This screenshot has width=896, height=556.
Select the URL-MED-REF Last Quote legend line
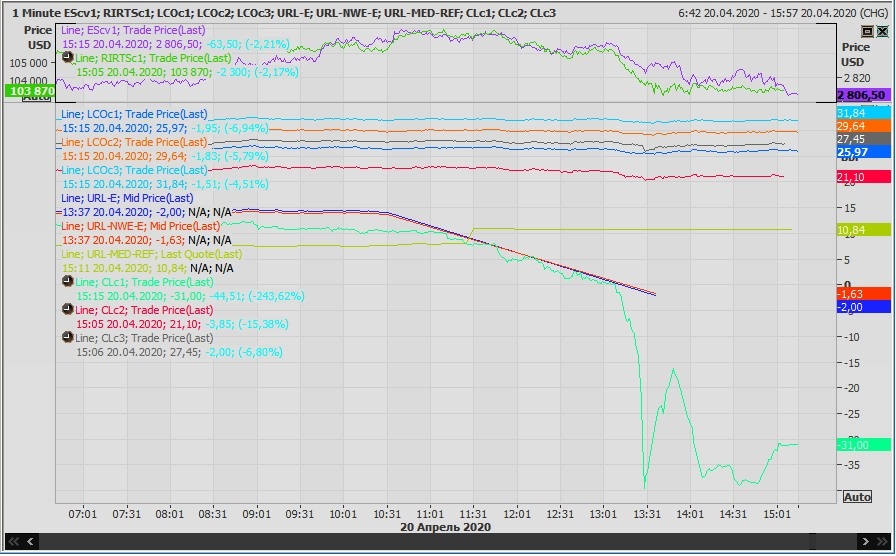pos(151,254)
